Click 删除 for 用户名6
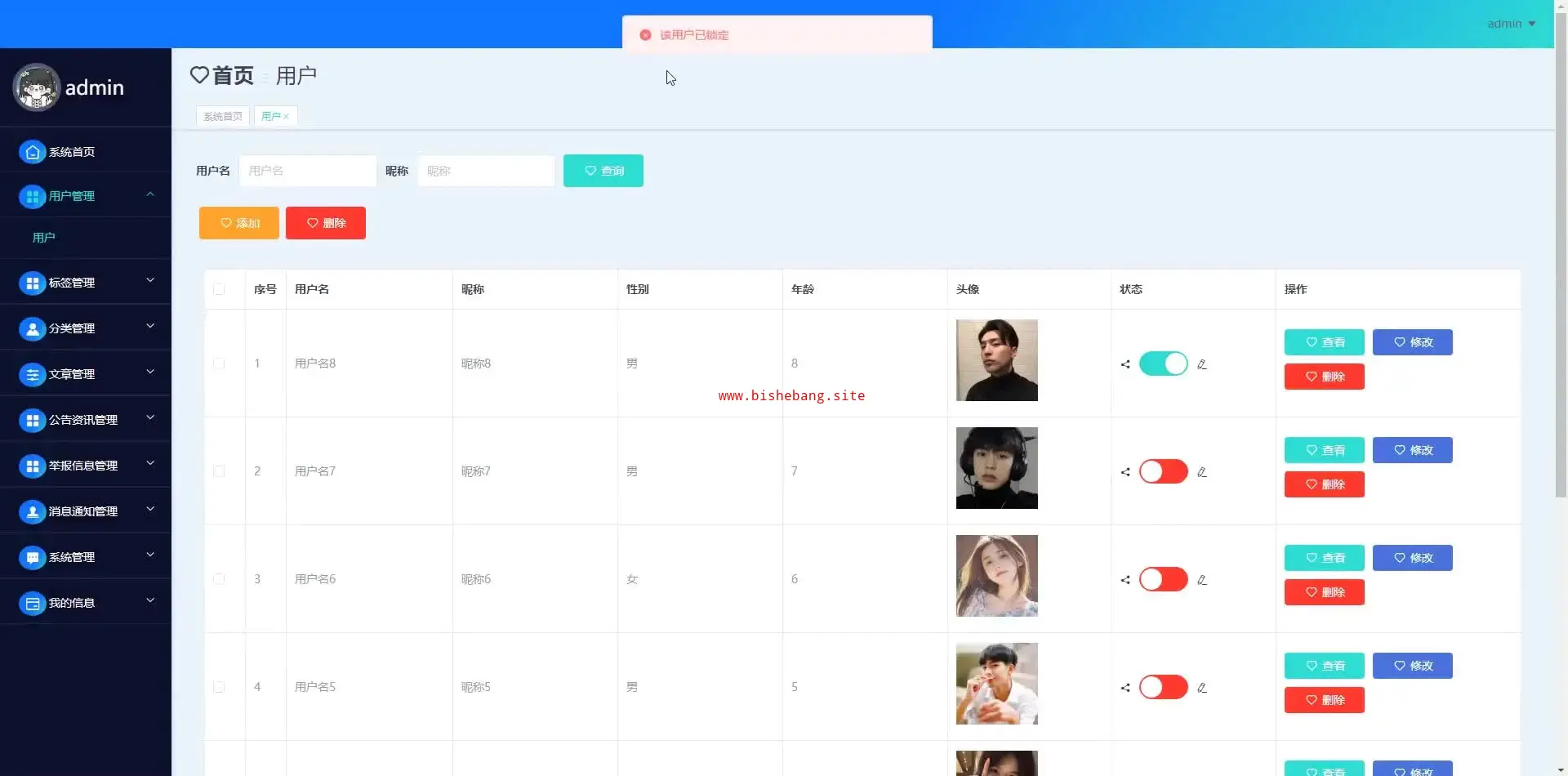 click(1325, 592)
